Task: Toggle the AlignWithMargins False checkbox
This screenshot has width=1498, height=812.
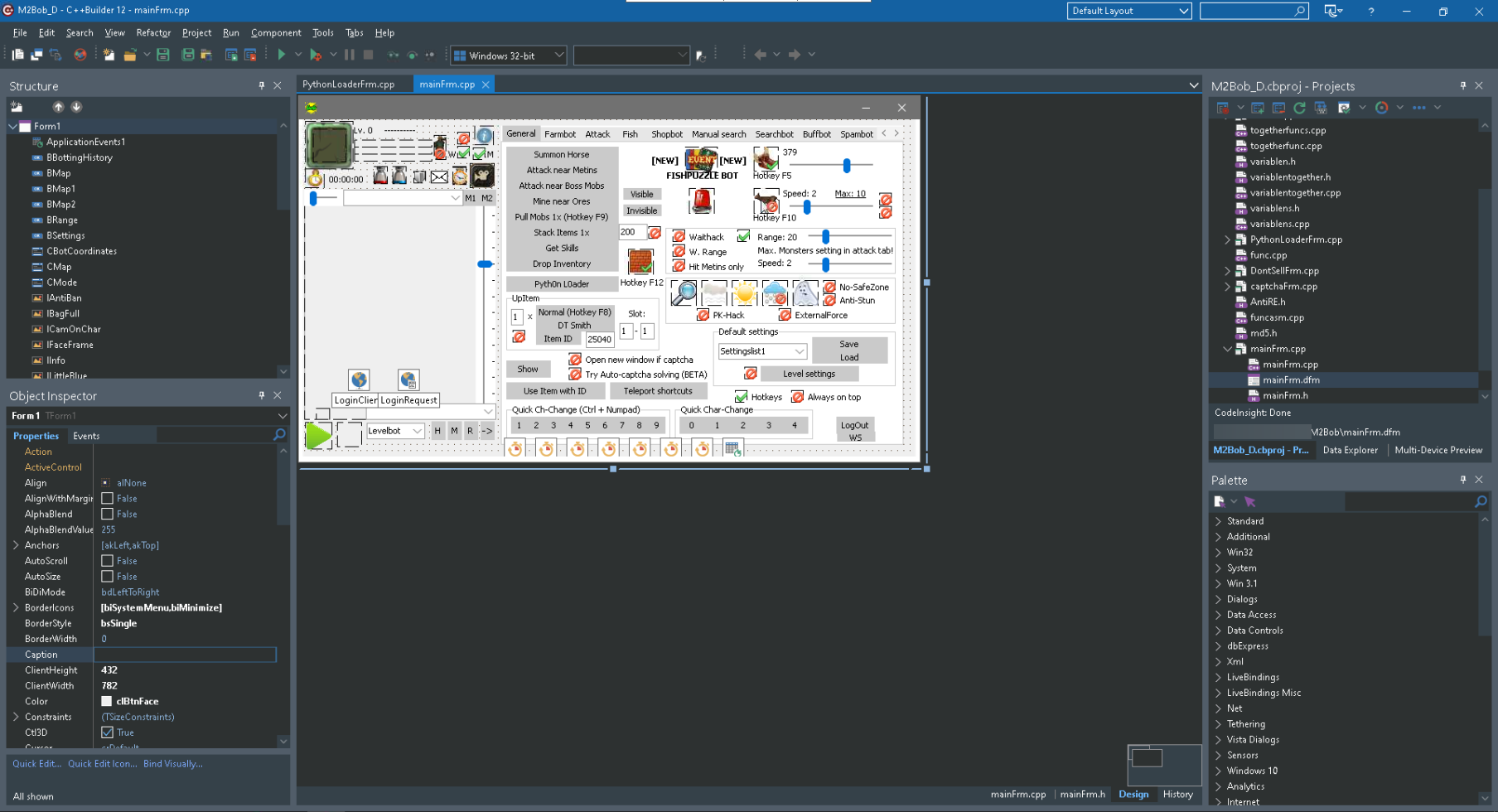Action: (108, 499)
